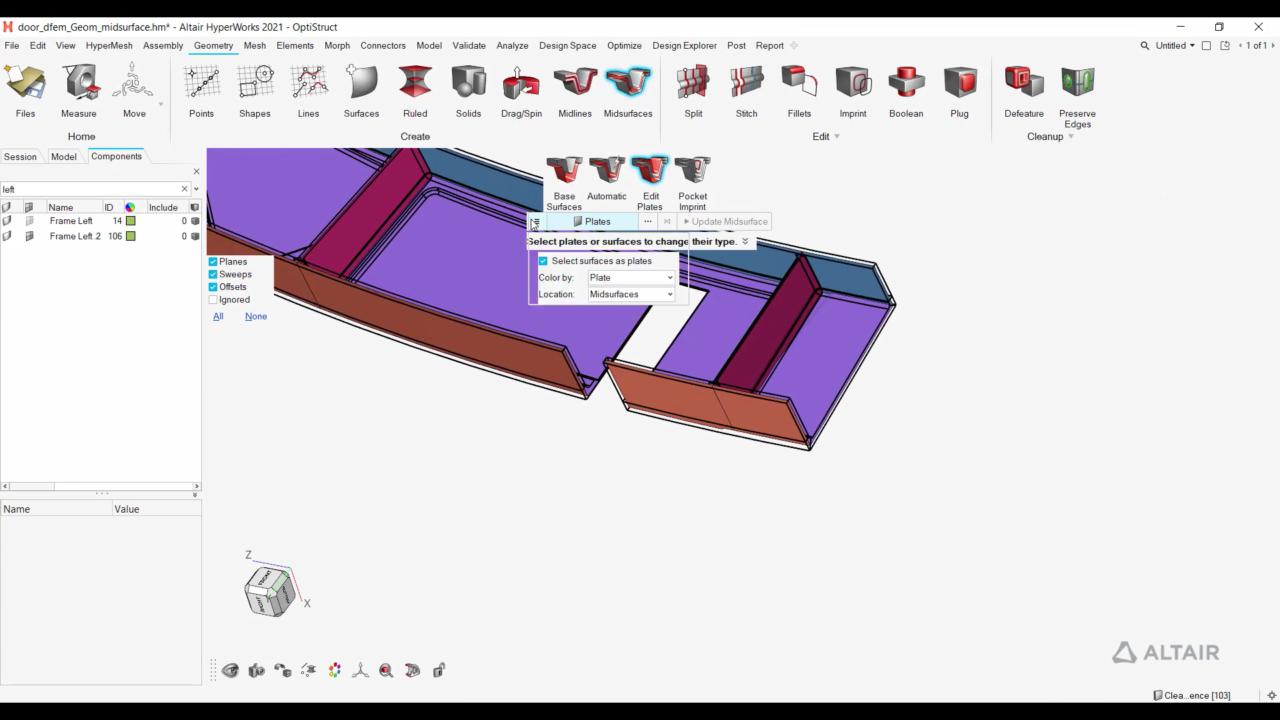The image size is (1280, 720).
Task: Open the Untitled page dropdown
Action: point(1175,46)
